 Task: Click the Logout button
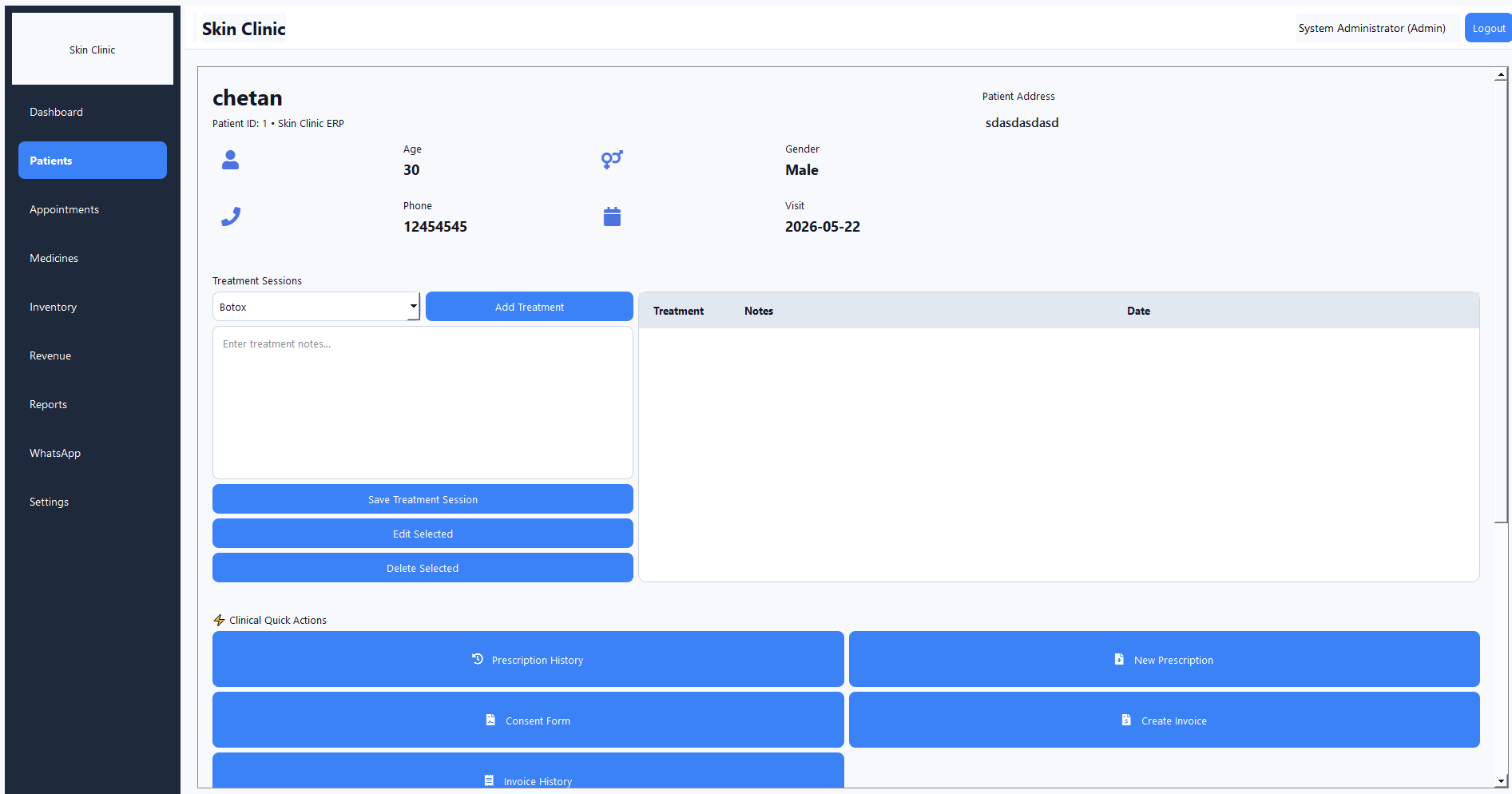1488,28
